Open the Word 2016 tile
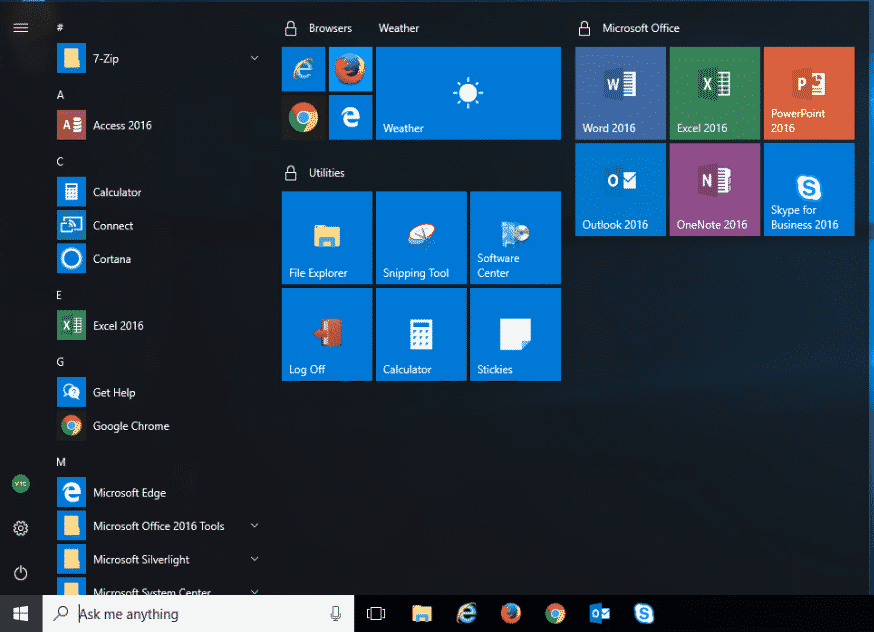Viewport: 874px width, 632px height. 620,93
